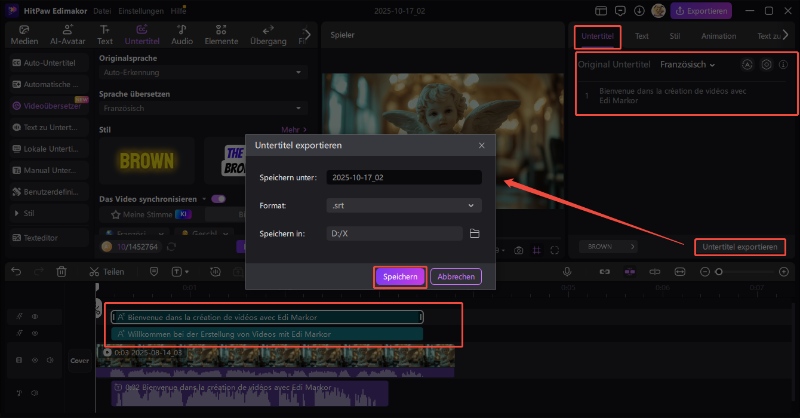
Task: Open the Originalsprache Auto-Erkennung dropdown
Action: click(x=201, y=73)
